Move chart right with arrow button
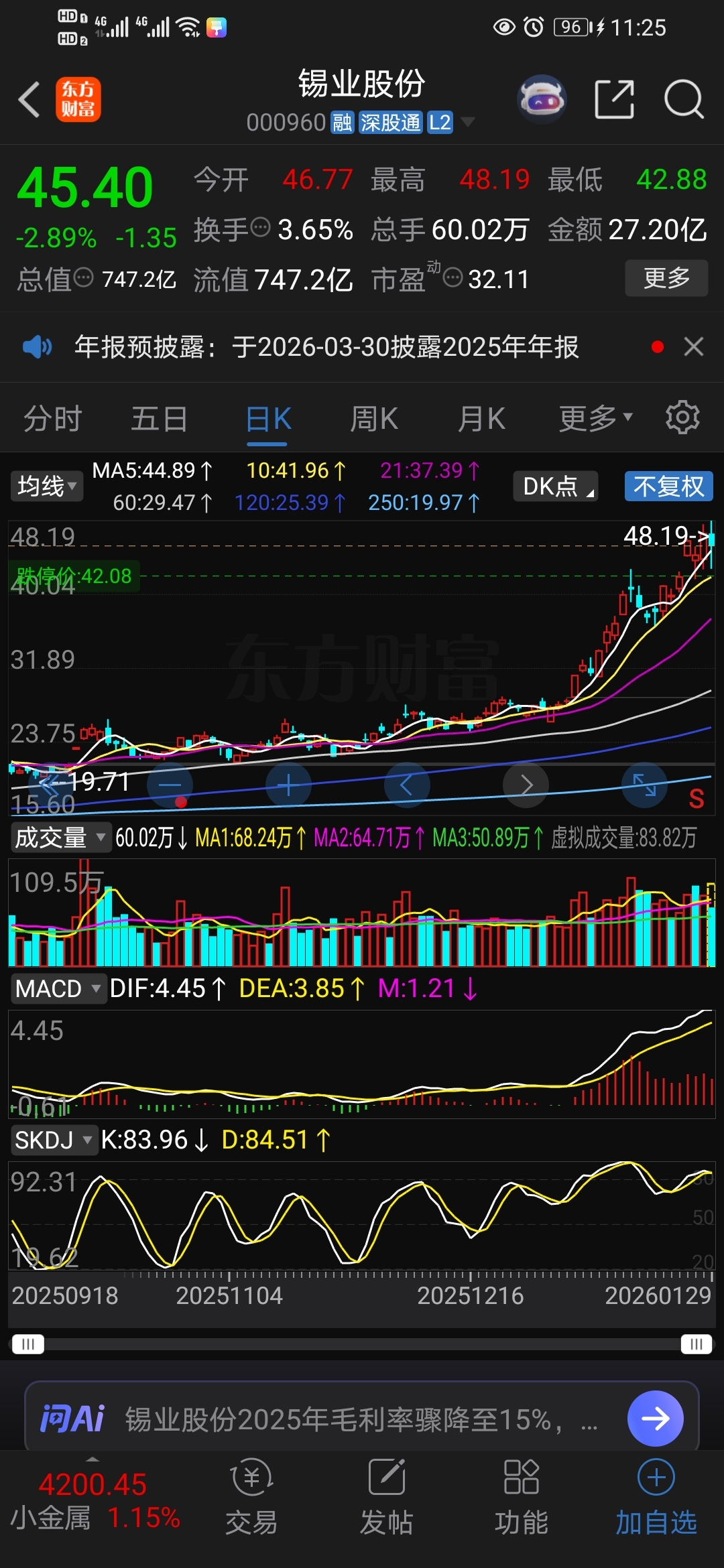 coord(526,785)
